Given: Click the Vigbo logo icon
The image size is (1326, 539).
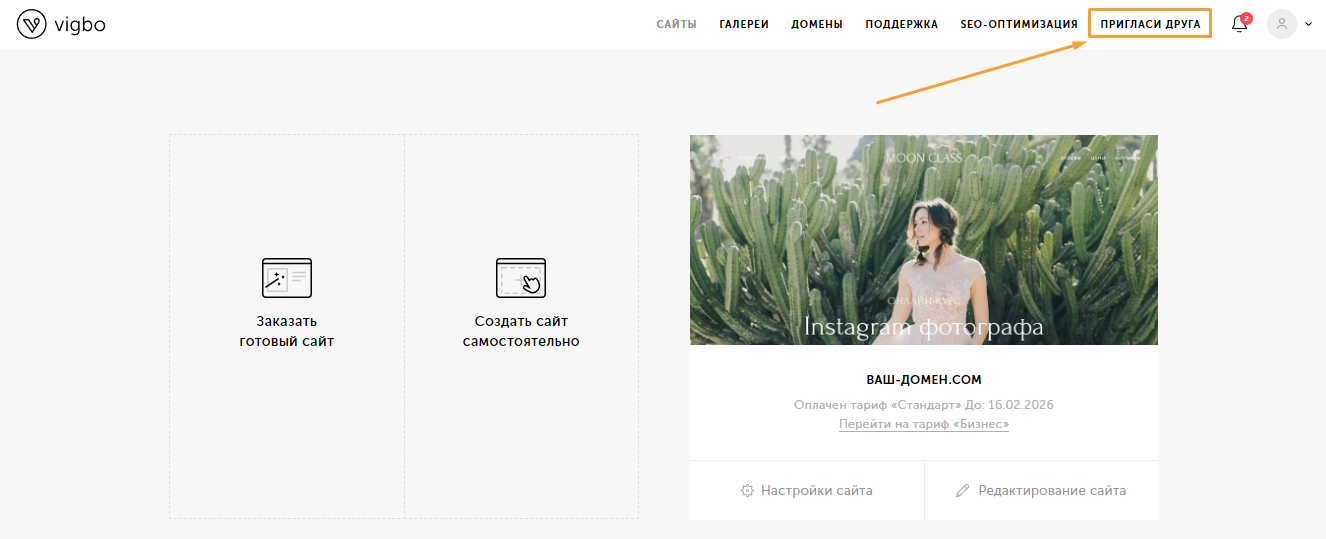Looking at the screenshot, I should click(32, 24).
